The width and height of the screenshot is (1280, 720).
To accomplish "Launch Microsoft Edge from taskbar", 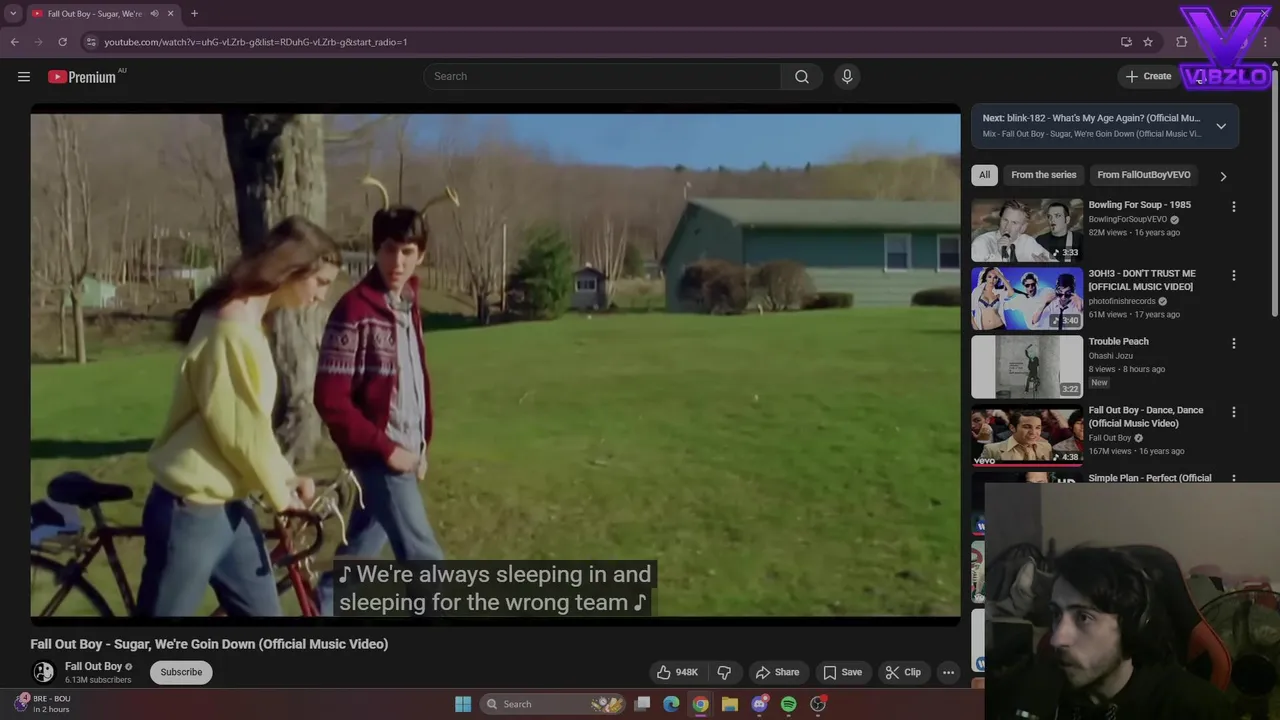I will click(x=671, y=704).
